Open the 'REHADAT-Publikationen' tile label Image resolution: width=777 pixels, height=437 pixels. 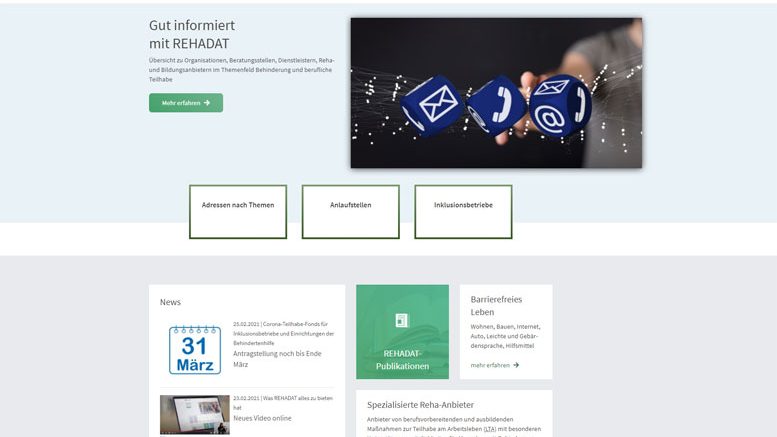pyautogui.click(x=402, y=360)
